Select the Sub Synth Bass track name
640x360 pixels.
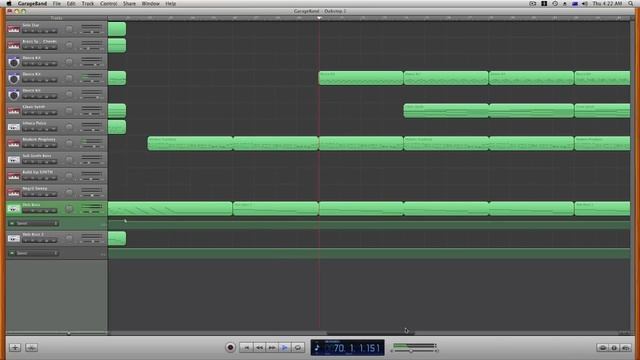[x=37, y=156]
